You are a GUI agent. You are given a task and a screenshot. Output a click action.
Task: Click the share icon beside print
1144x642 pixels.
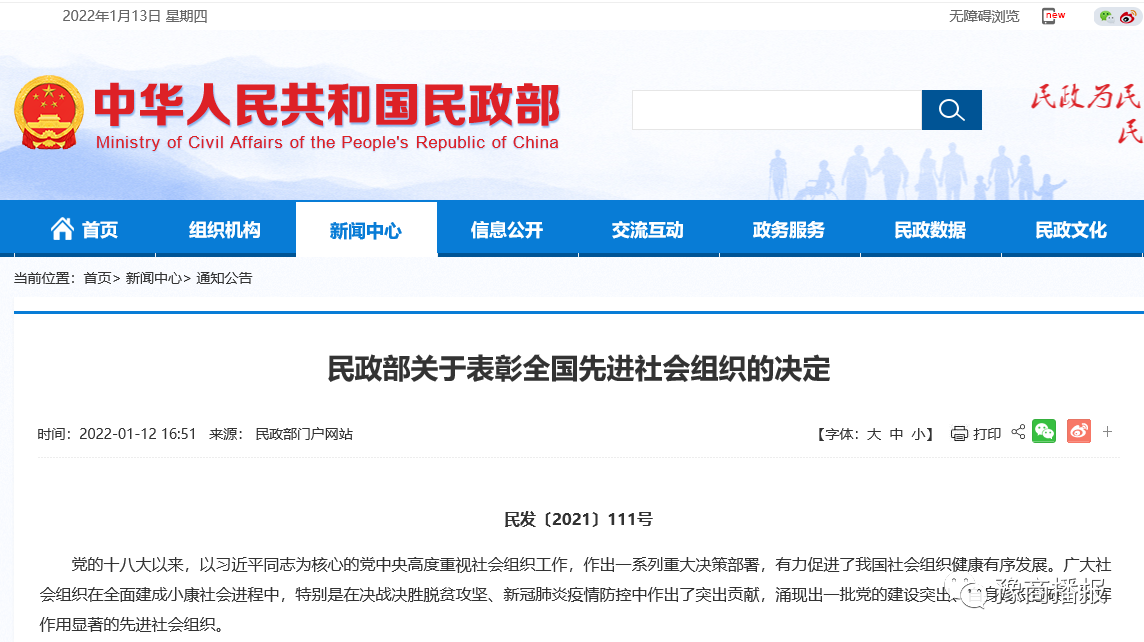[1018, 432]
